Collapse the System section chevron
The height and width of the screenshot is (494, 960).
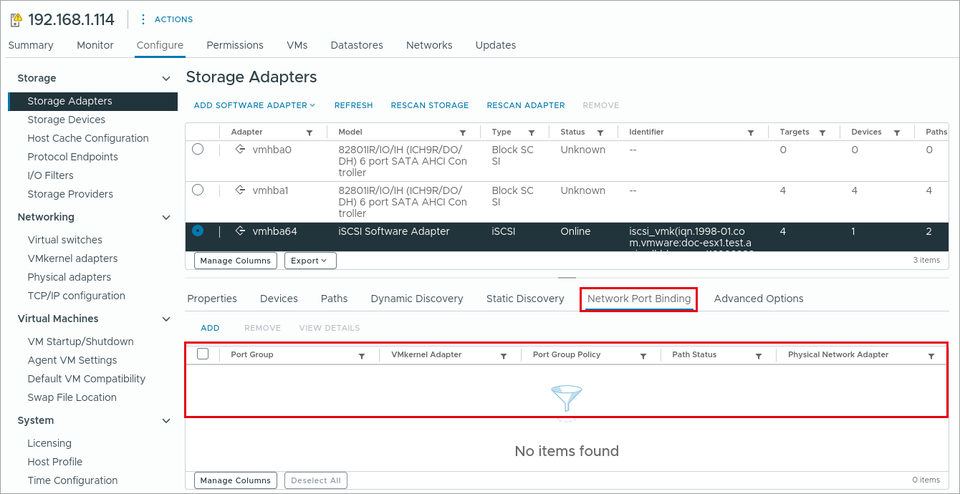[165, 421]
